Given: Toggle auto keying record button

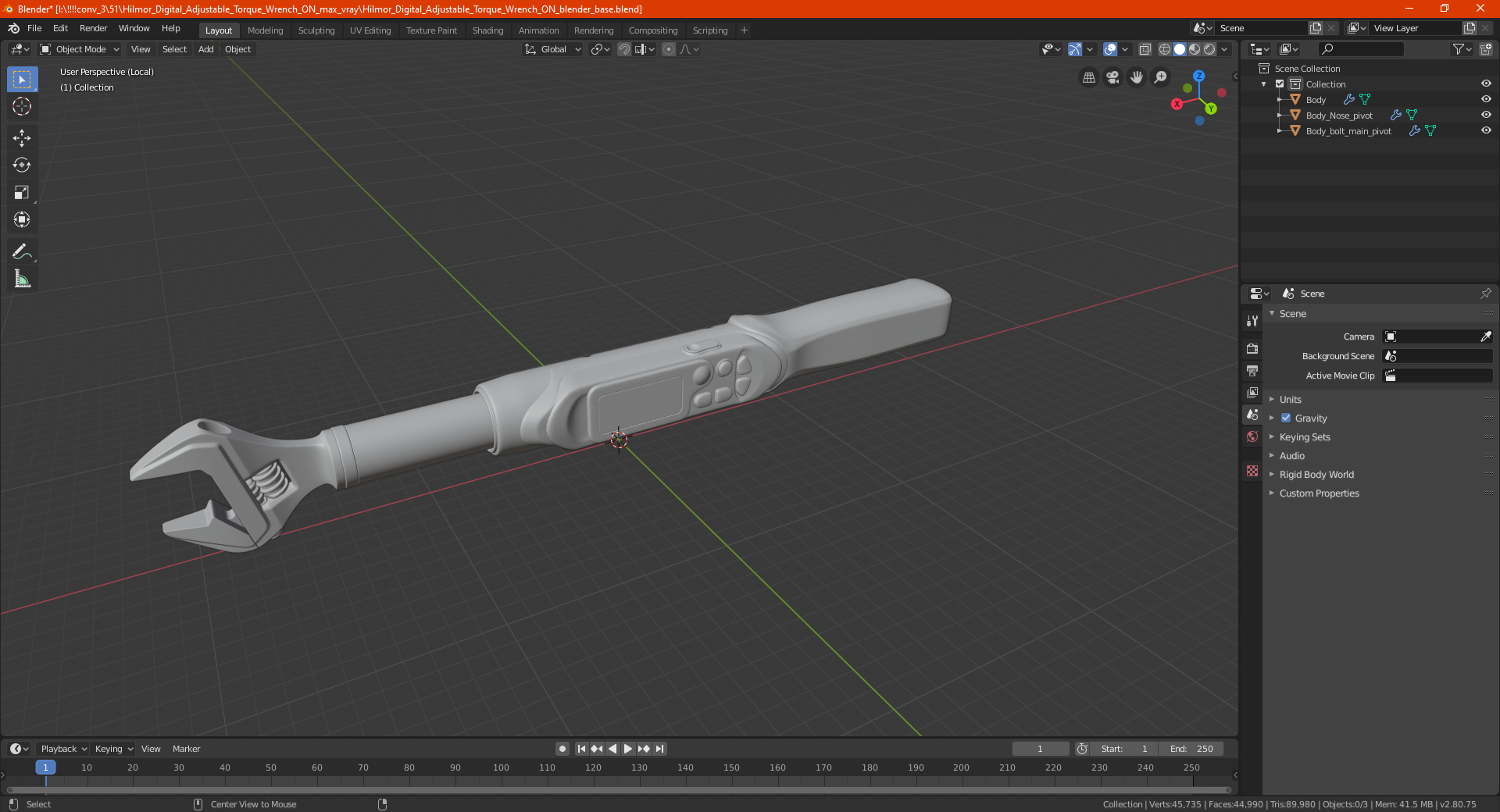Looking at the screenshot, I should (x=562, y=749).
